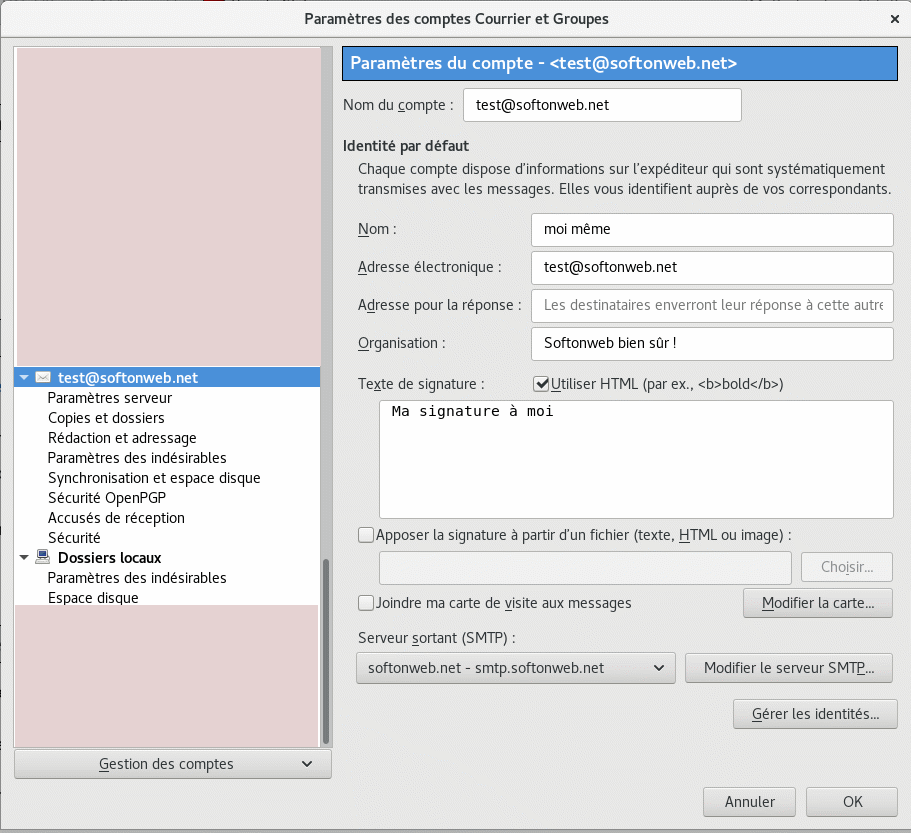The height and width of the screenshot is (833, 911).
Task: Click the Gérer les identités button
Action: pos(815,714)
